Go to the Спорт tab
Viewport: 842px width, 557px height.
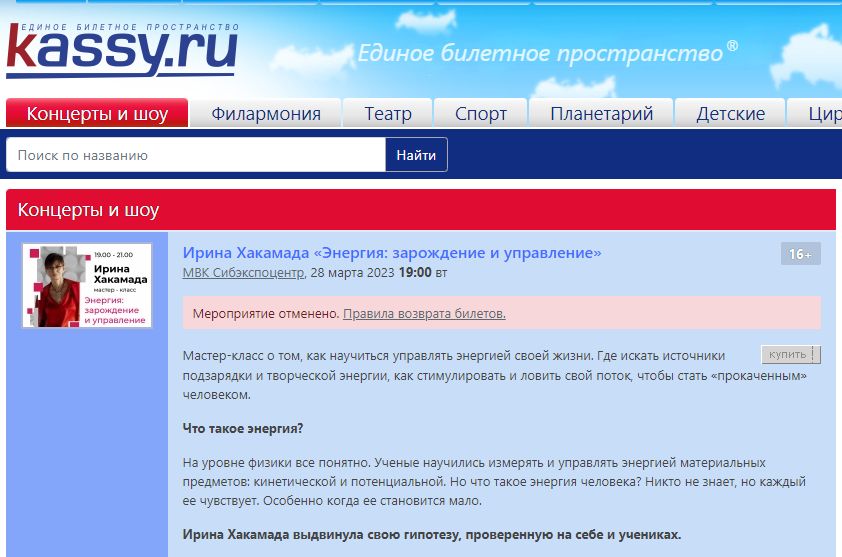pyautogui.click(x=481, y=114)
